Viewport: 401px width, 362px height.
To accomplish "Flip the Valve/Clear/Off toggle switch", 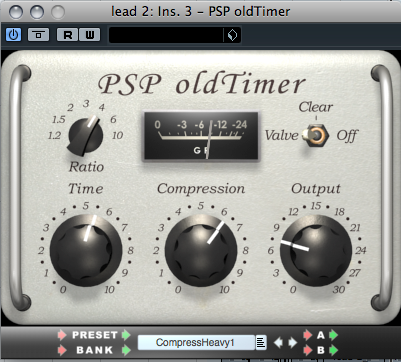I will pyautogui.click(x=315, y=135).
